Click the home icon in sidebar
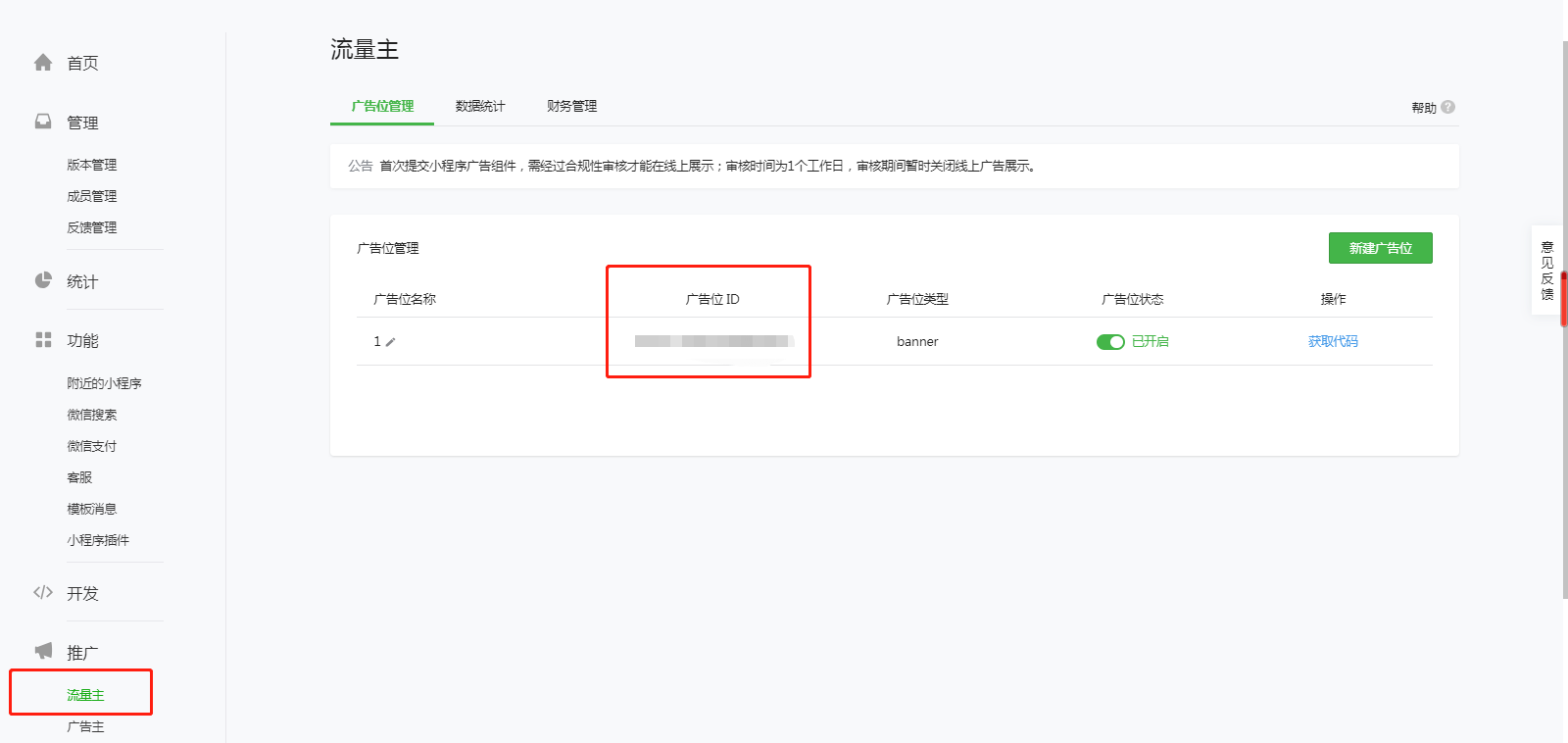1568x743 pixels. click(x=43, y=63)
